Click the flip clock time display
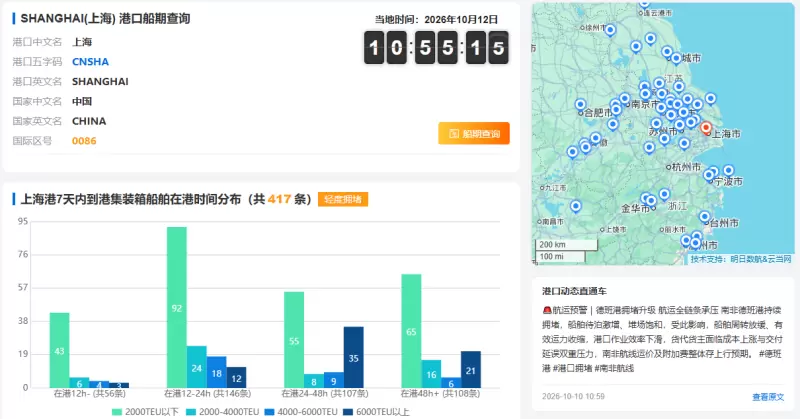This screenshot has width=800, height=419. tap(436, 47)
